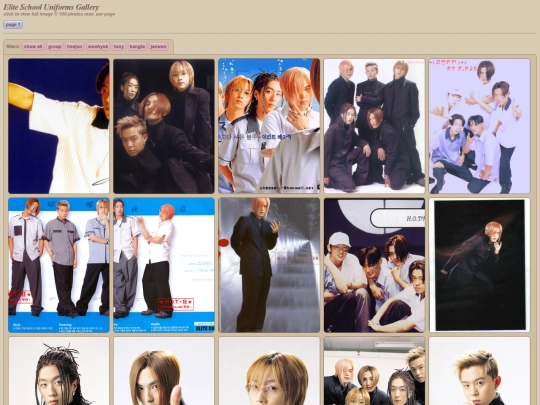Open five members in dark suits on white backdrop
The image size is (540, 405).
click(374, 126)
